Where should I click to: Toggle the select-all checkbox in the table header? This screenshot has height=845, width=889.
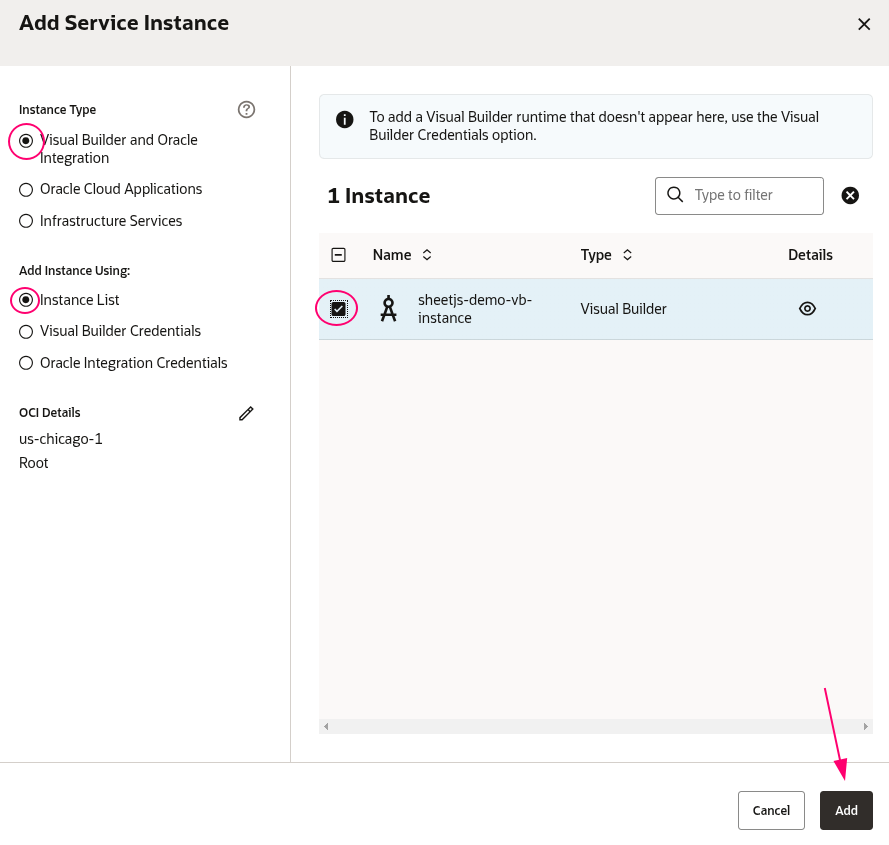(x=338, y=255)
